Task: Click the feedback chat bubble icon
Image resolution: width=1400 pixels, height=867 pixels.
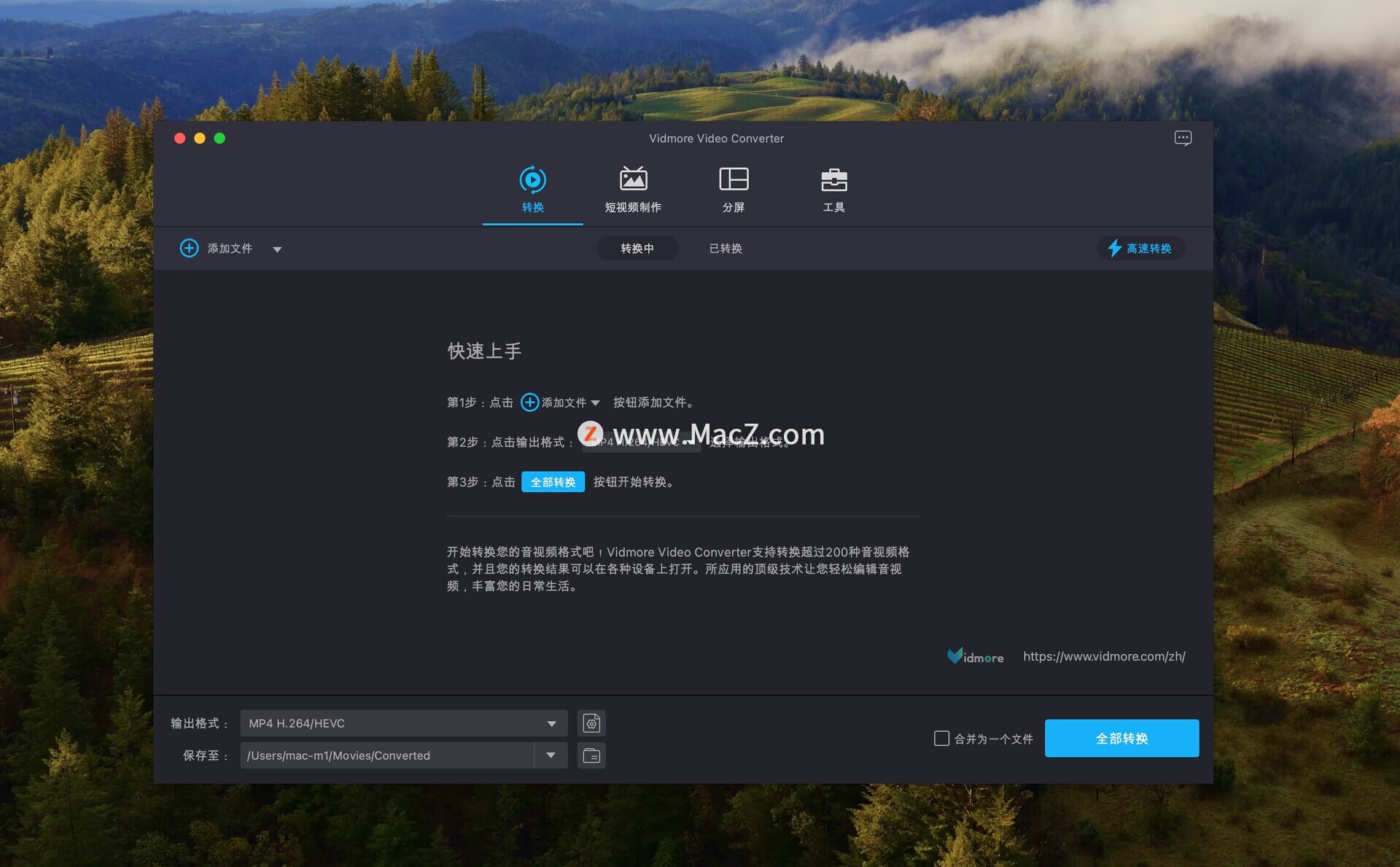Action: point(1183,138)
